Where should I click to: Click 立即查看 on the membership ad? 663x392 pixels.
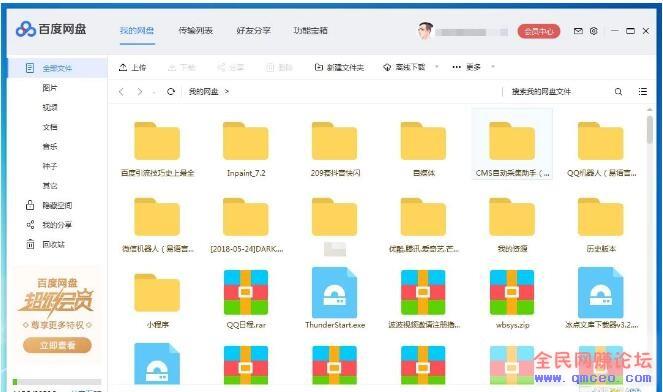coord(57,345)
